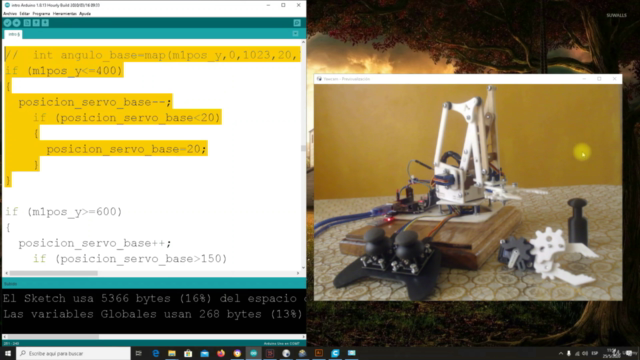
Task: Click the Arduino board status text in footer
Action: tap(282, 344)
